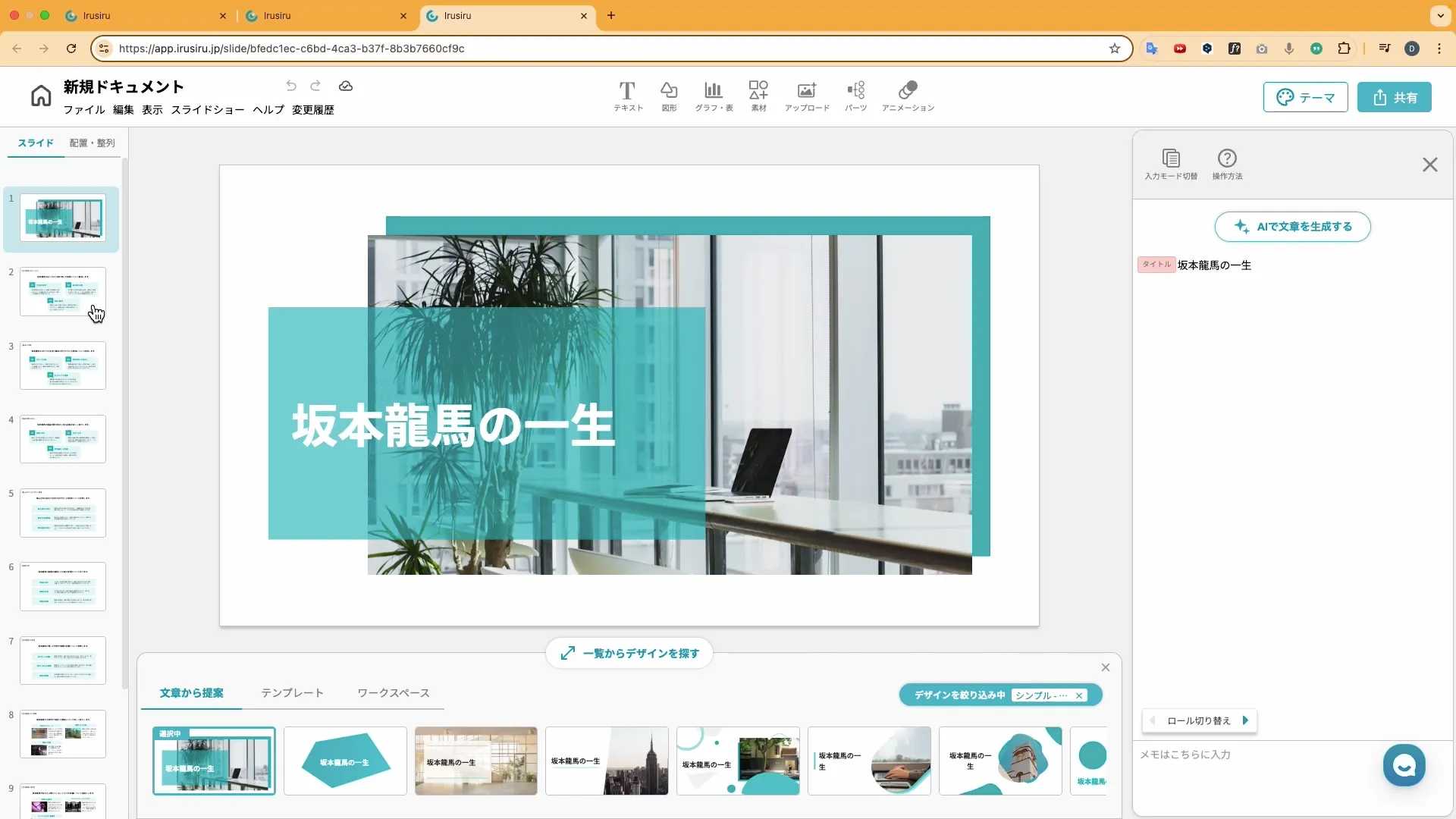1456x819 pixels.
Task: Switch to the テンプレート tab
Action: click(292, 693)
